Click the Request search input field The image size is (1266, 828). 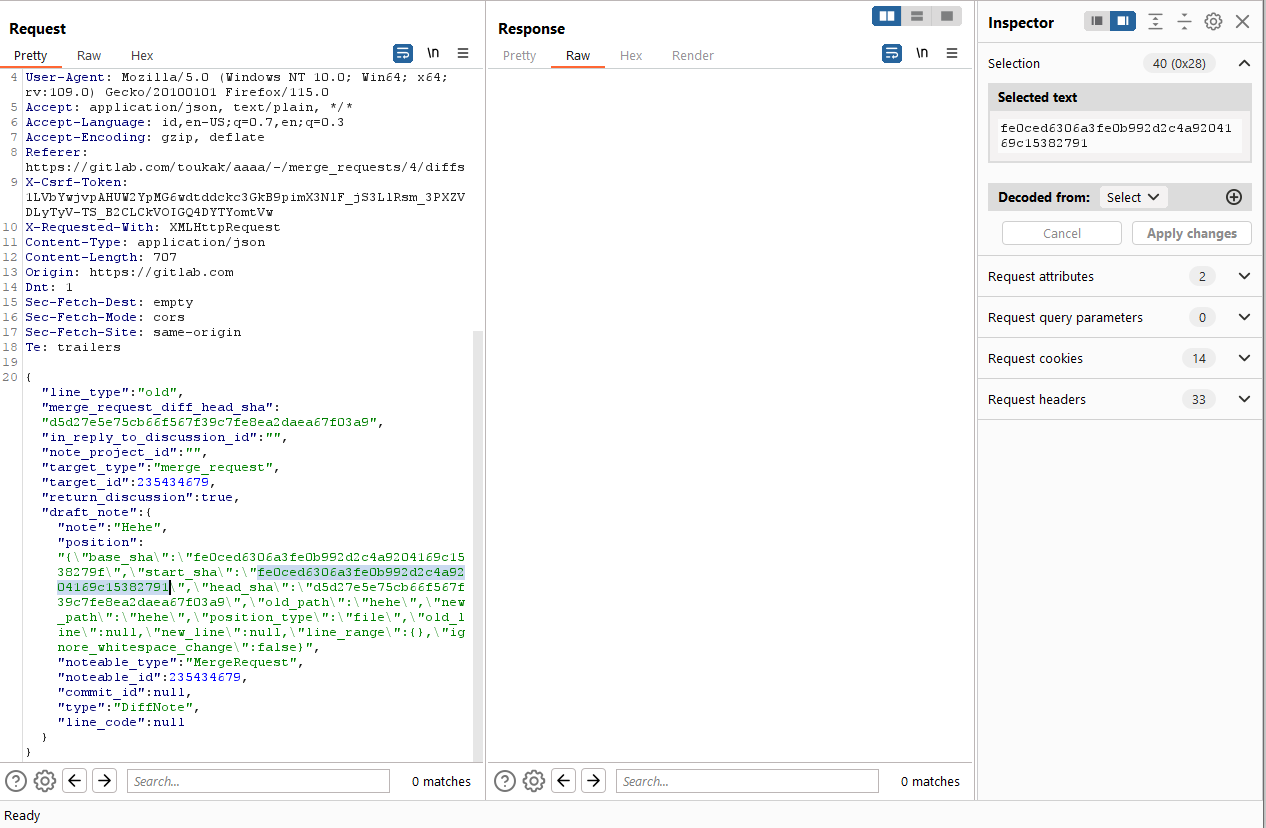258,781
